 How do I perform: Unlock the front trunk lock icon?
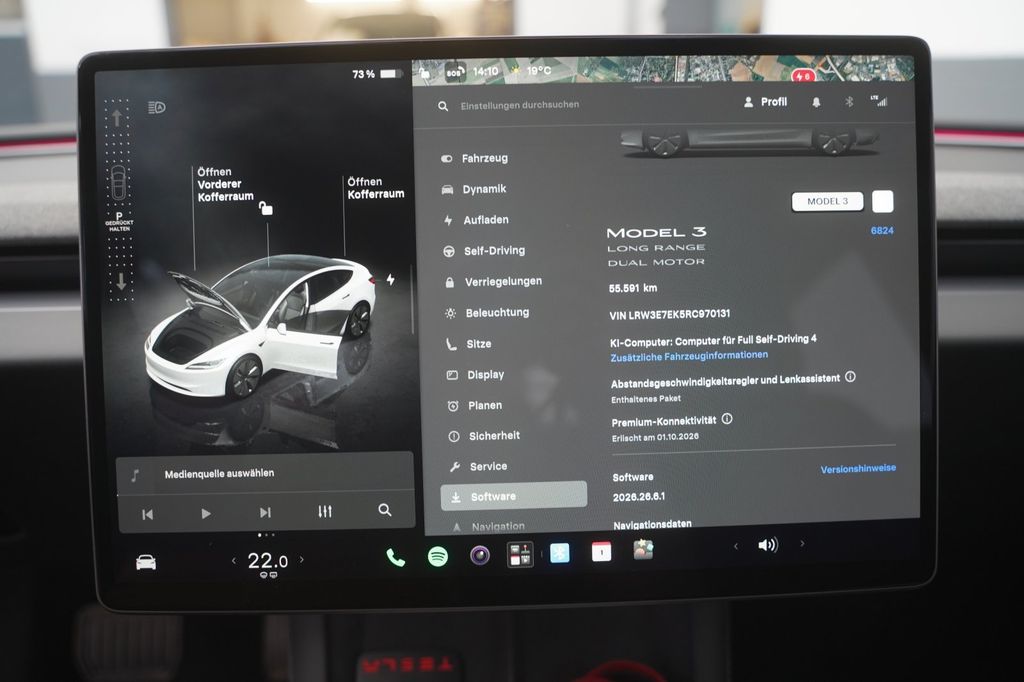266,208
